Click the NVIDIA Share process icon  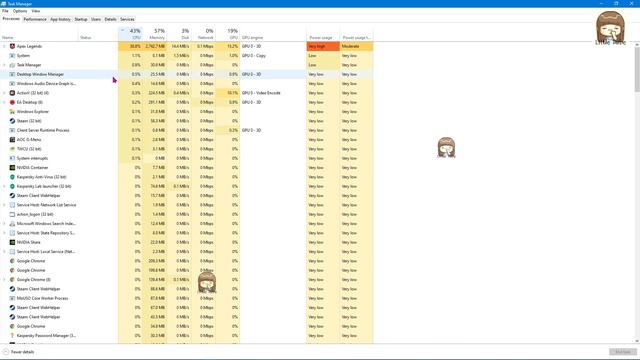pos(12,242)
